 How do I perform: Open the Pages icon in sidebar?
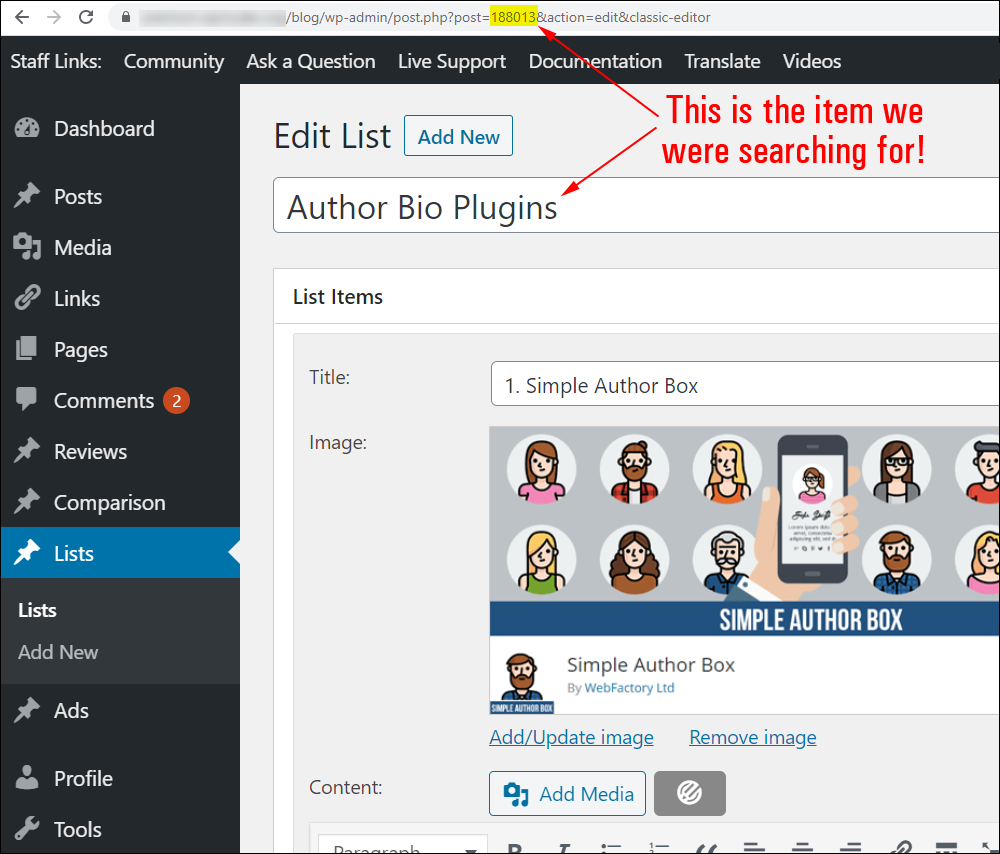[x=27, y=349]
